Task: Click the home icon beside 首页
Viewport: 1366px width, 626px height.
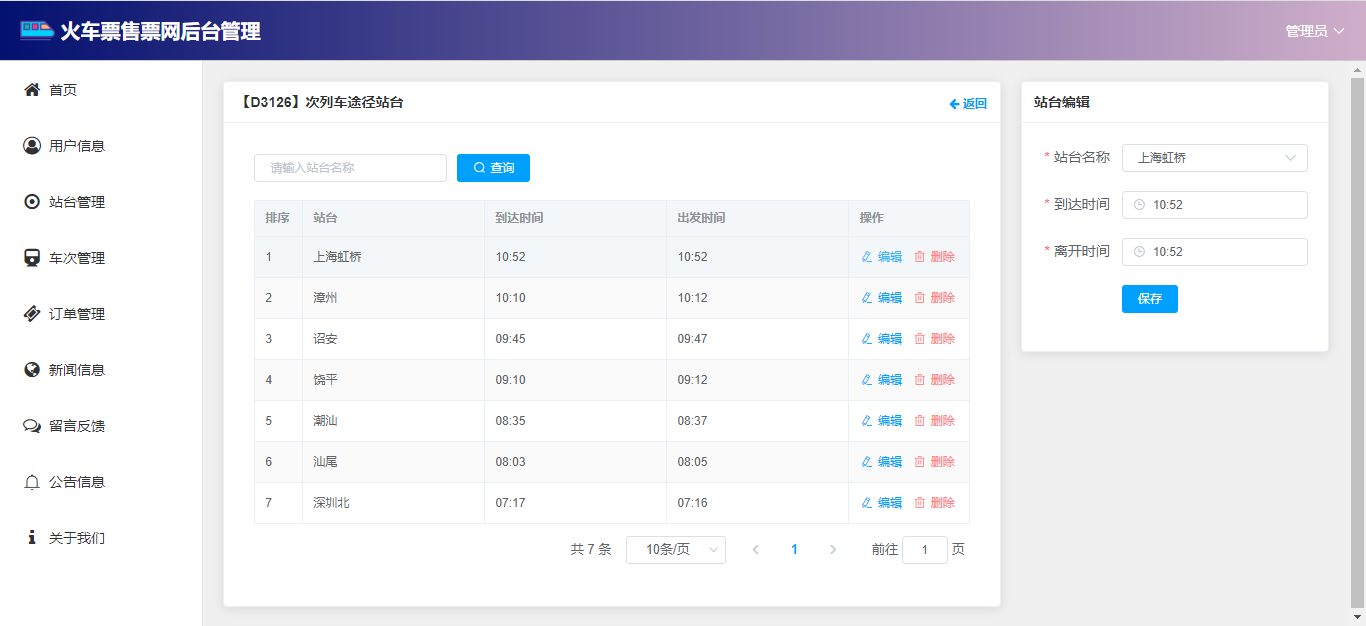Action: click(x=32, y=90)
